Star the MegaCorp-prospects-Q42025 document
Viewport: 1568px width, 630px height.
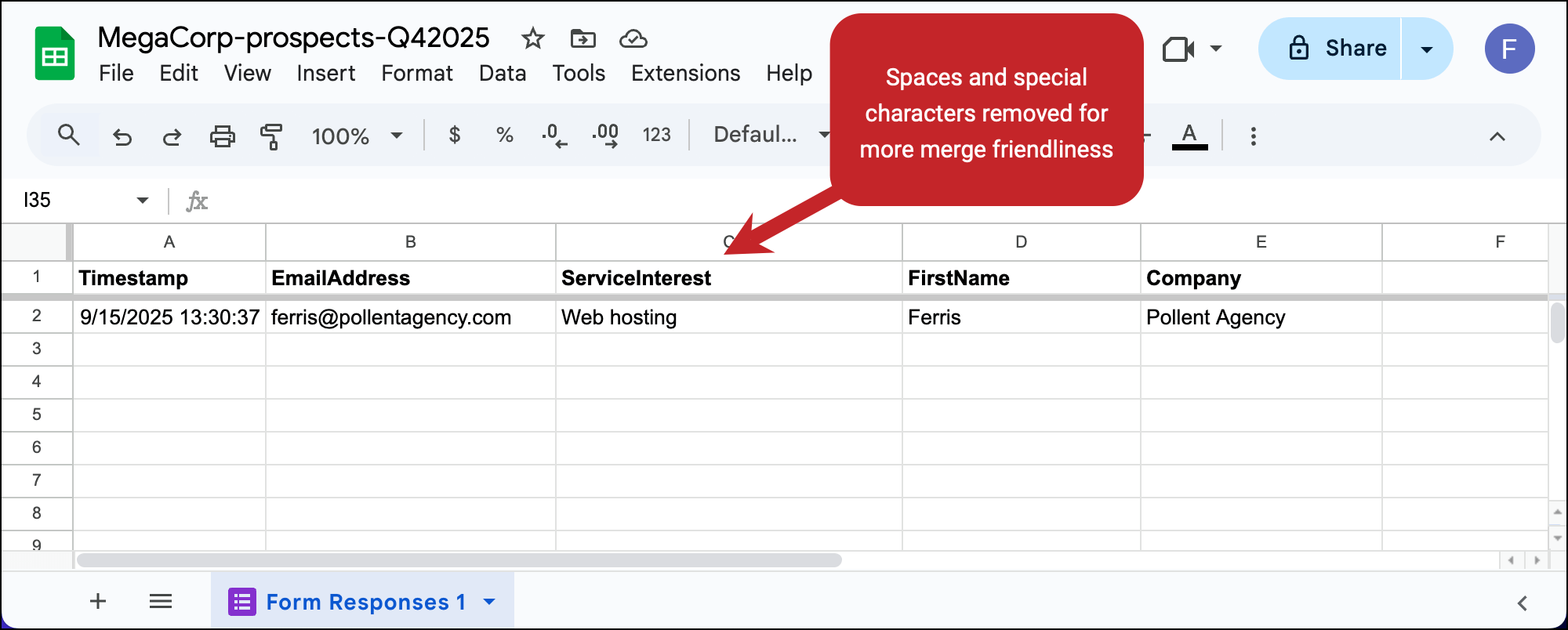(533, 38)
